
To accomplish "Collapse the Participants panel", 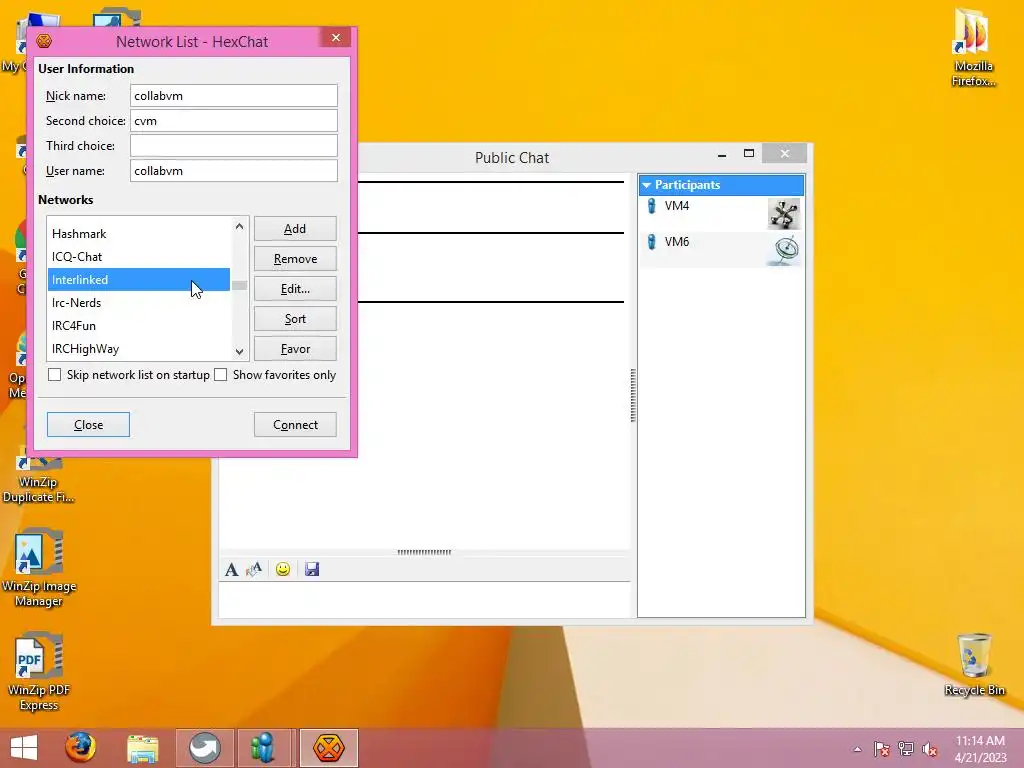I will click(647, 185).
